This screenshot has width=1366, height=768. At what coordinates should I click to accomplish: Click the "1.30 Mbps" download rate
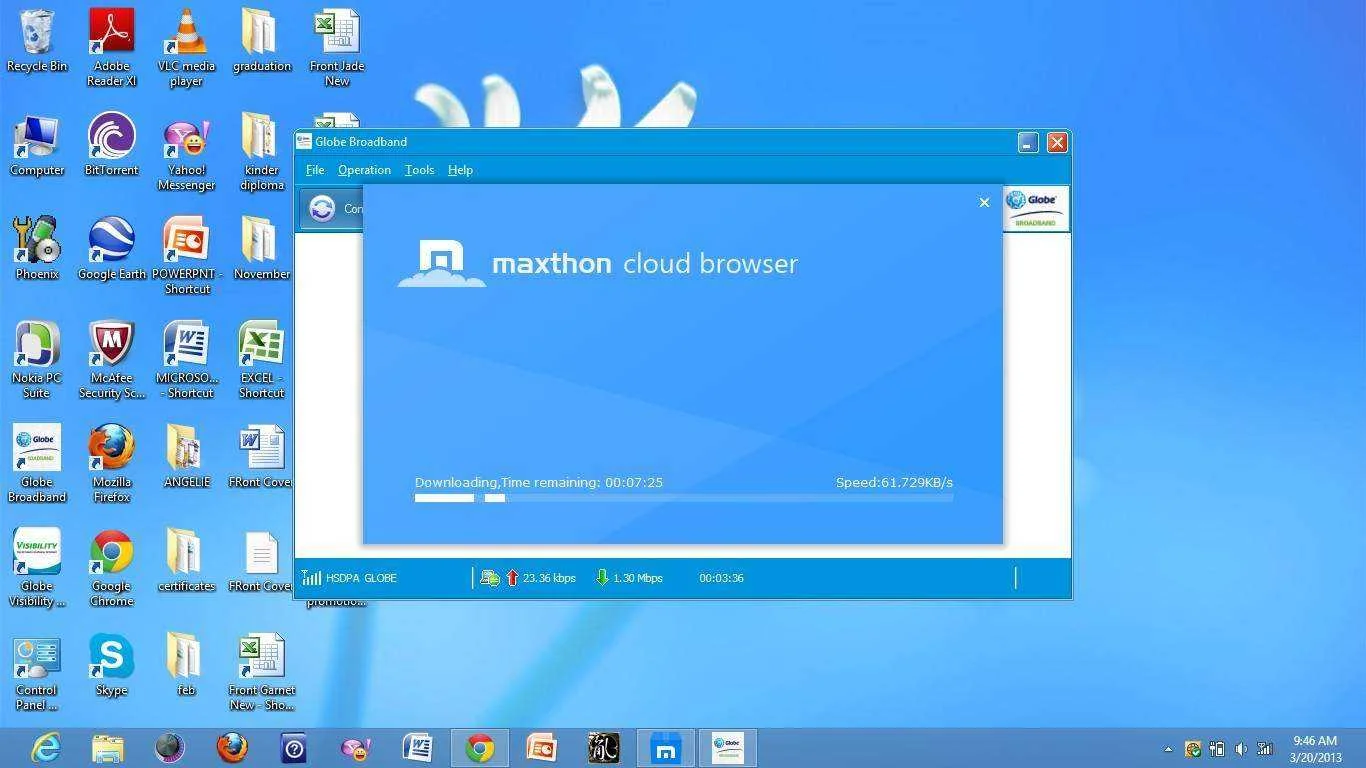[637, 578]
